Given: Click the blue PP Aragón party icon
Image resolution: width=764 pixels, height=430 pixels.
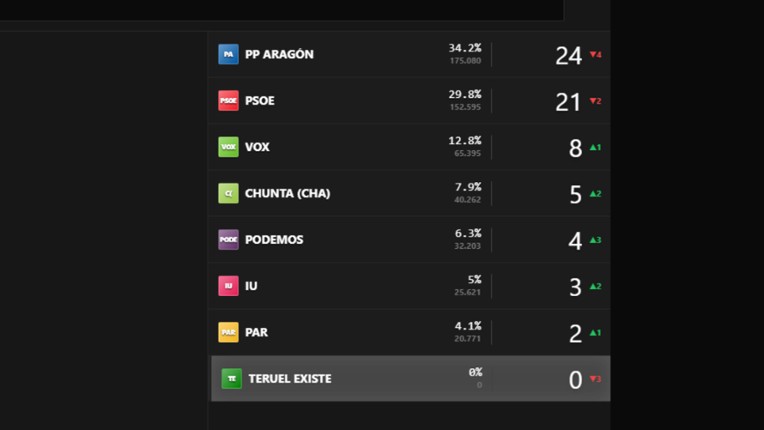Looking at the screenshot, I should pyautogui.click(x=228, y=54).
